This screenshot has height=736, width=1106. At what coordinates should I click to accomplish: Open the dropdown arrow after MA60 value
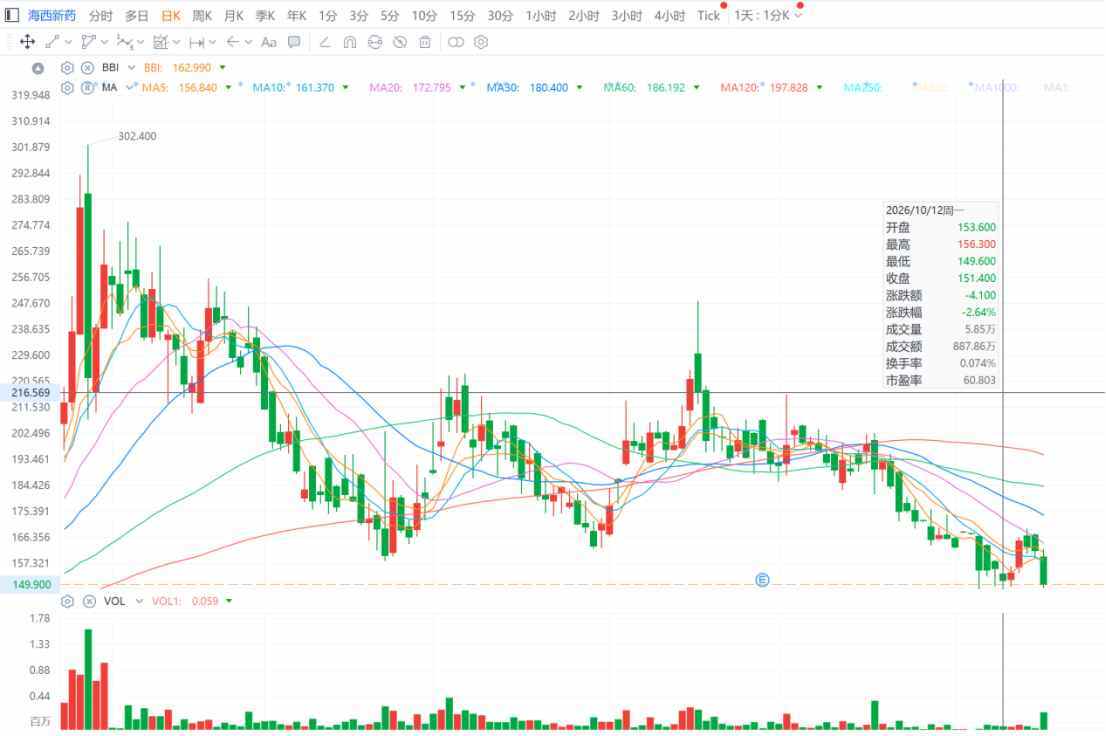tap(696, 88)
